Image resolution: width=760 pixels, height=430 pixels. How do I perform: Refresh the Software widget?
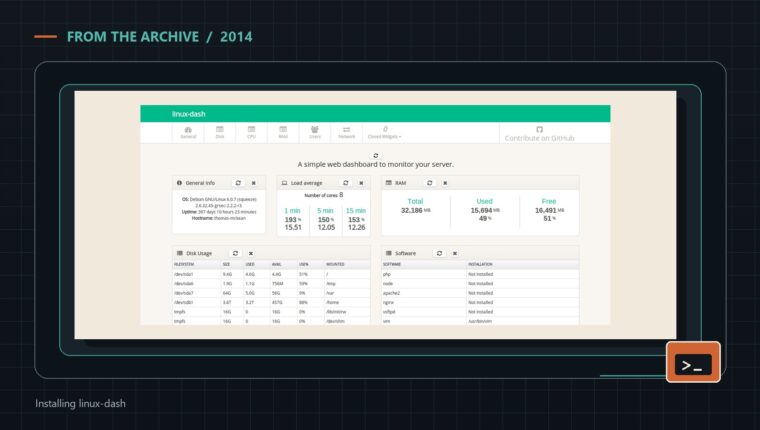[x=439, y=253]
